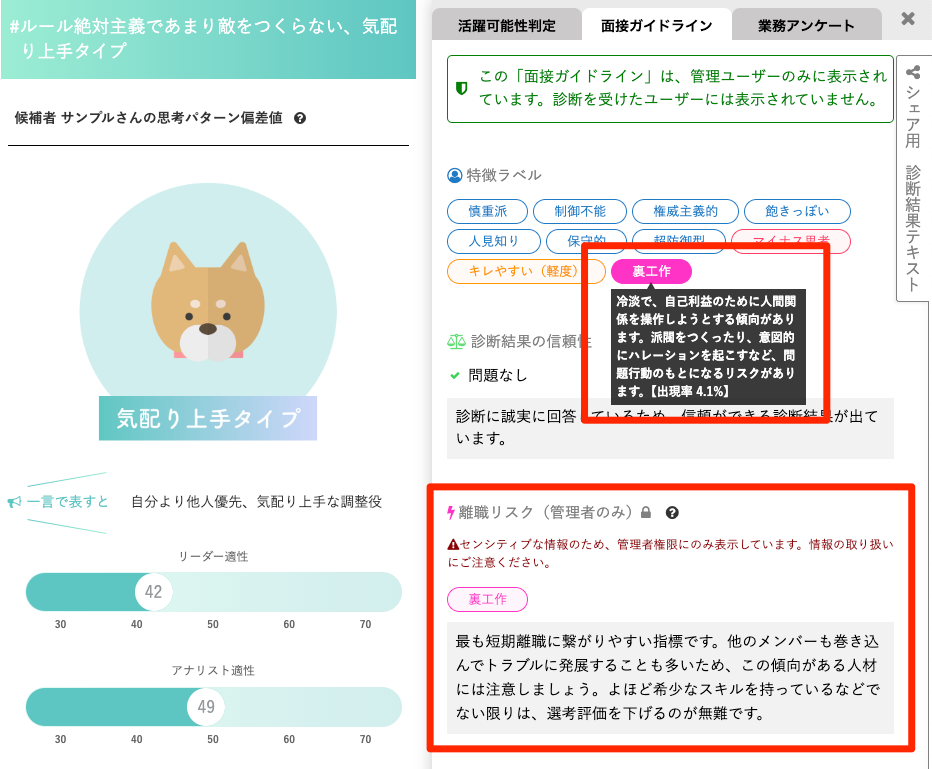Click the #ルール絶対主義 header banner
Viewport: 932px width, 769px height.
pos(209,39)
